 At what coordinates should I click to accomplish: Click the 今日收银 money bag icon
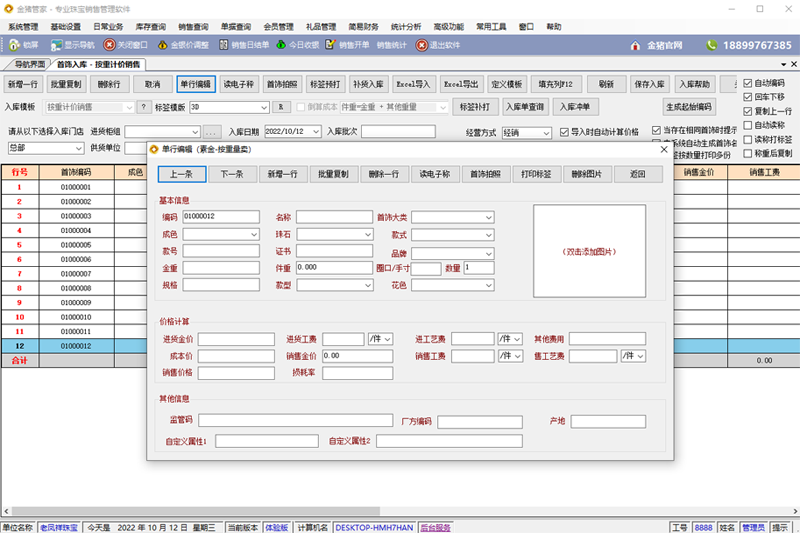point(281,45)
